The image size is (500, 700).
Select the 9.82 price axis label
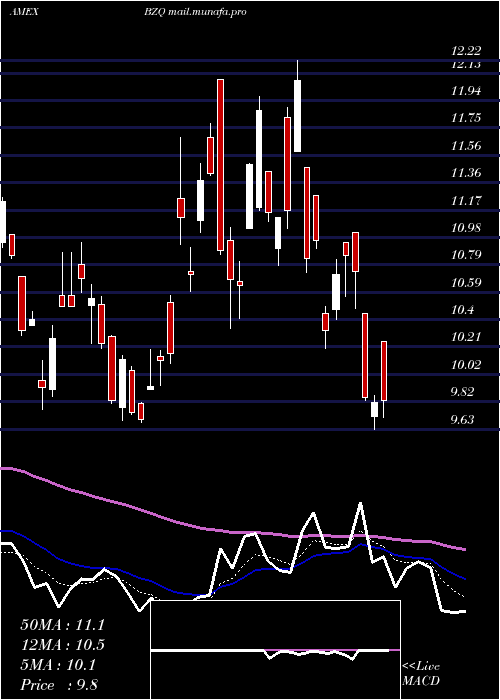[462, 392]
